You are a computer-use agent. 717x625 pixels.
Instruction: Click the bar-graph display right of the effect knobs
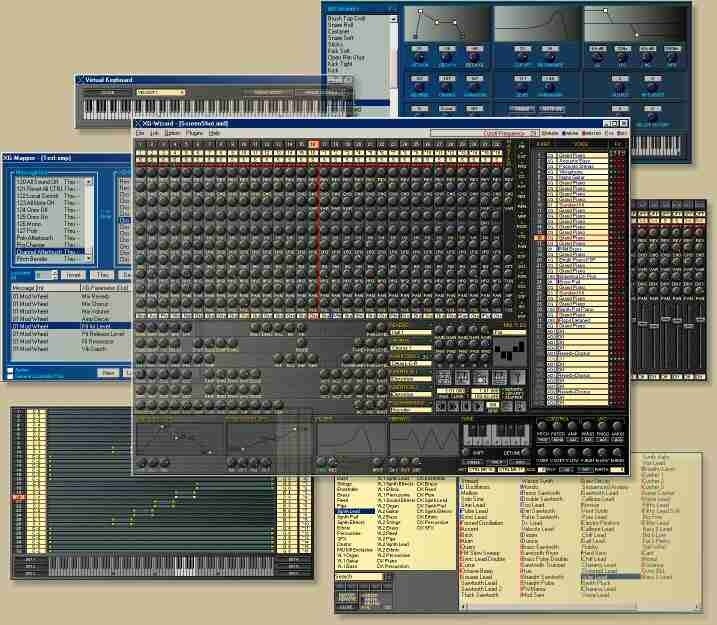pyautogui.click(x=509, y=352)
